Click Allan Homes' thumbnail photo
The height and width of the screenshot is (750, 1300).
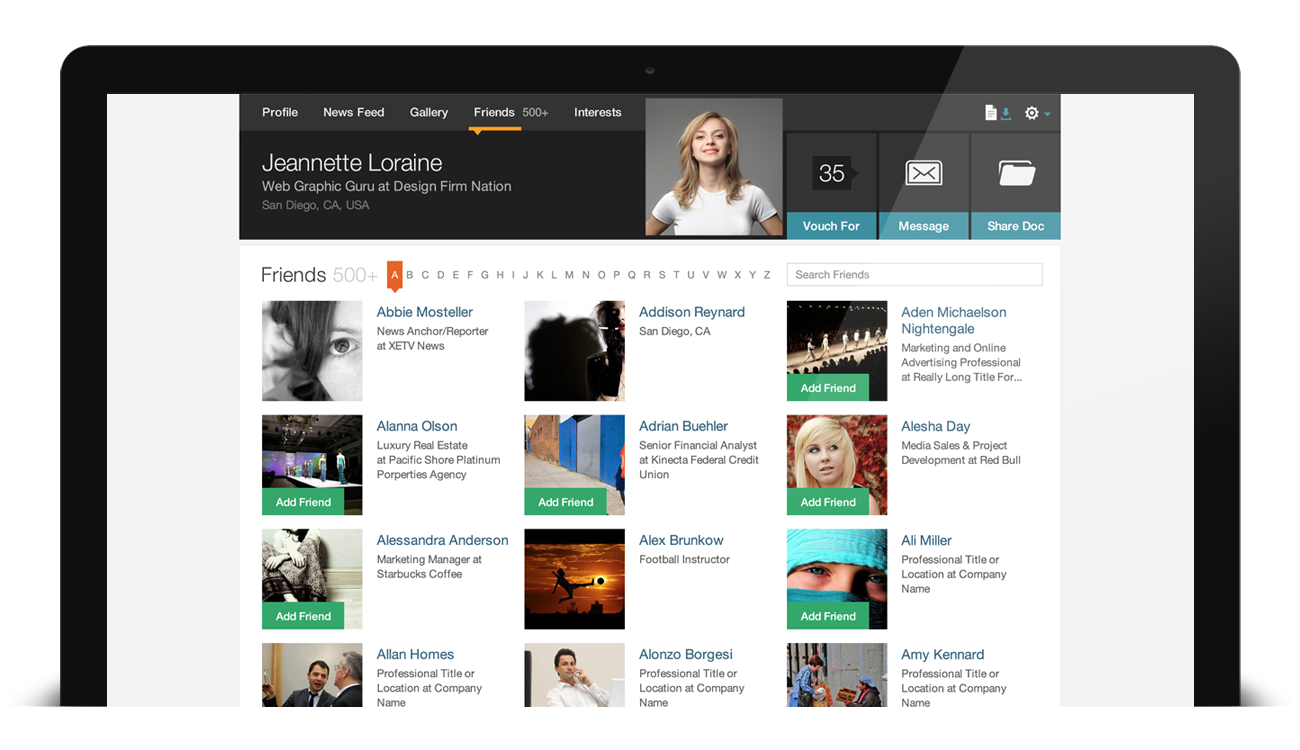pos(312,675)
